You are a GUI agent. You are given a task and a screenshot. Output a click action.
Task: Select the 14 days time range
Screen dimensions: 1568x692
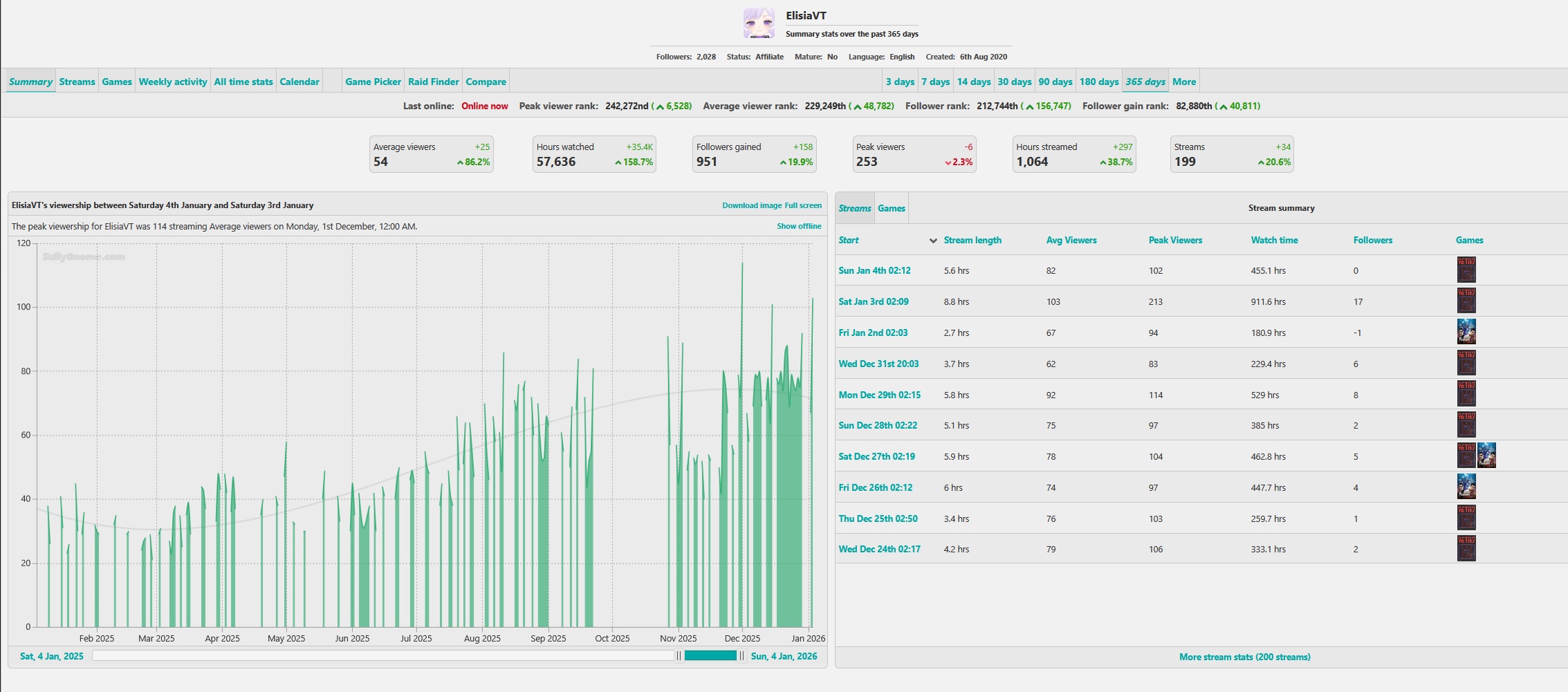click(x=974, y=82)
